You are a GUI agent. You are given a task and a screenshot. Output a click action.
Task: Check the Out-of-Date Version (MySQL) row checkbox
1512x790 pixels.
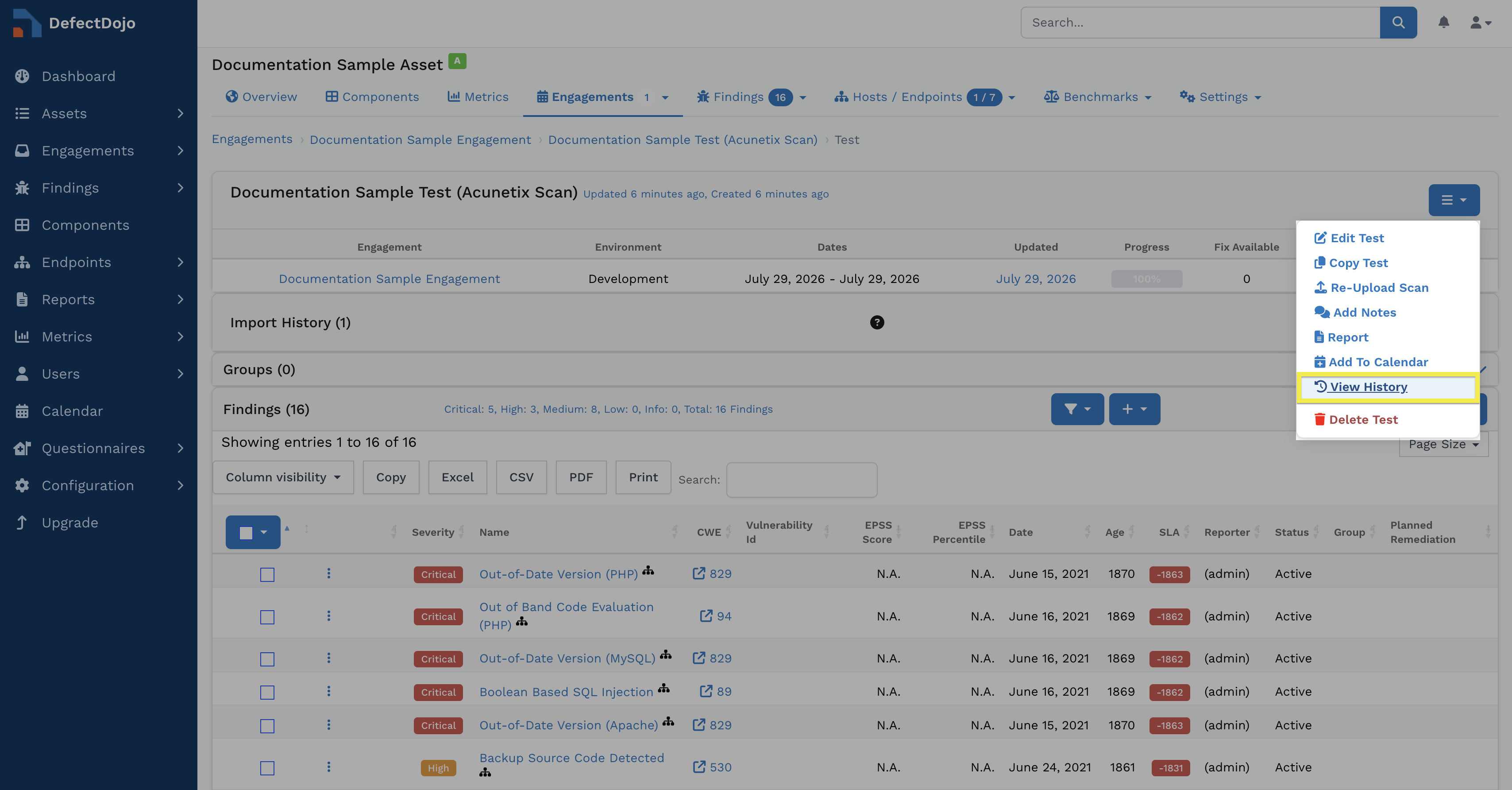pos(267,659)
